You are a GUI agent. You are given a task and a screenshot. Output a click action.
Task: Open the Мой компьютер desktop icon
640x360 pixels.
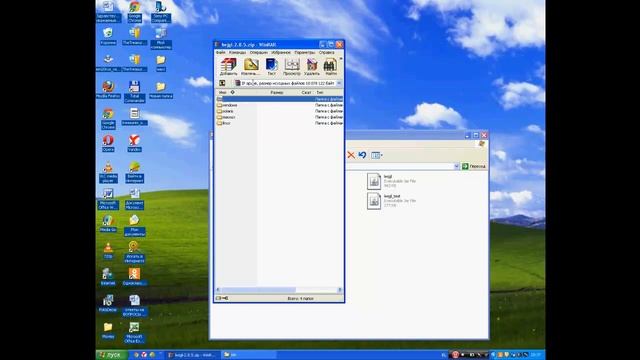click(161, 38)
